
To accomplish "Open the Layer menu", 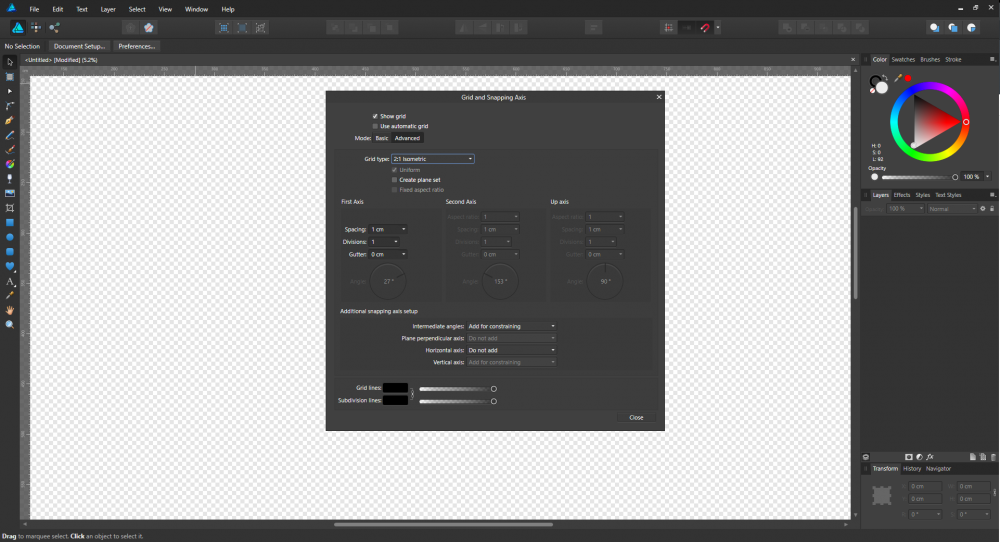I will [108, 9].
